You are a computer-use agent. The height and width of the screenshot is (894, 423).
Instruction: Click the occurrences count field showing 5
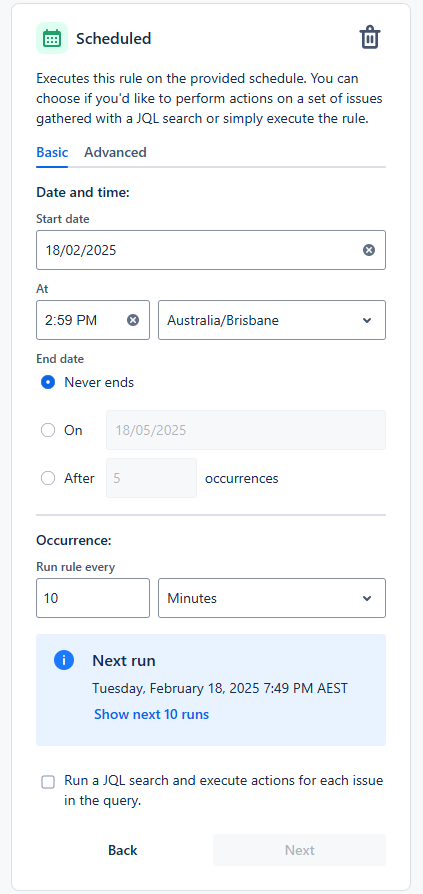click(151, 478)
